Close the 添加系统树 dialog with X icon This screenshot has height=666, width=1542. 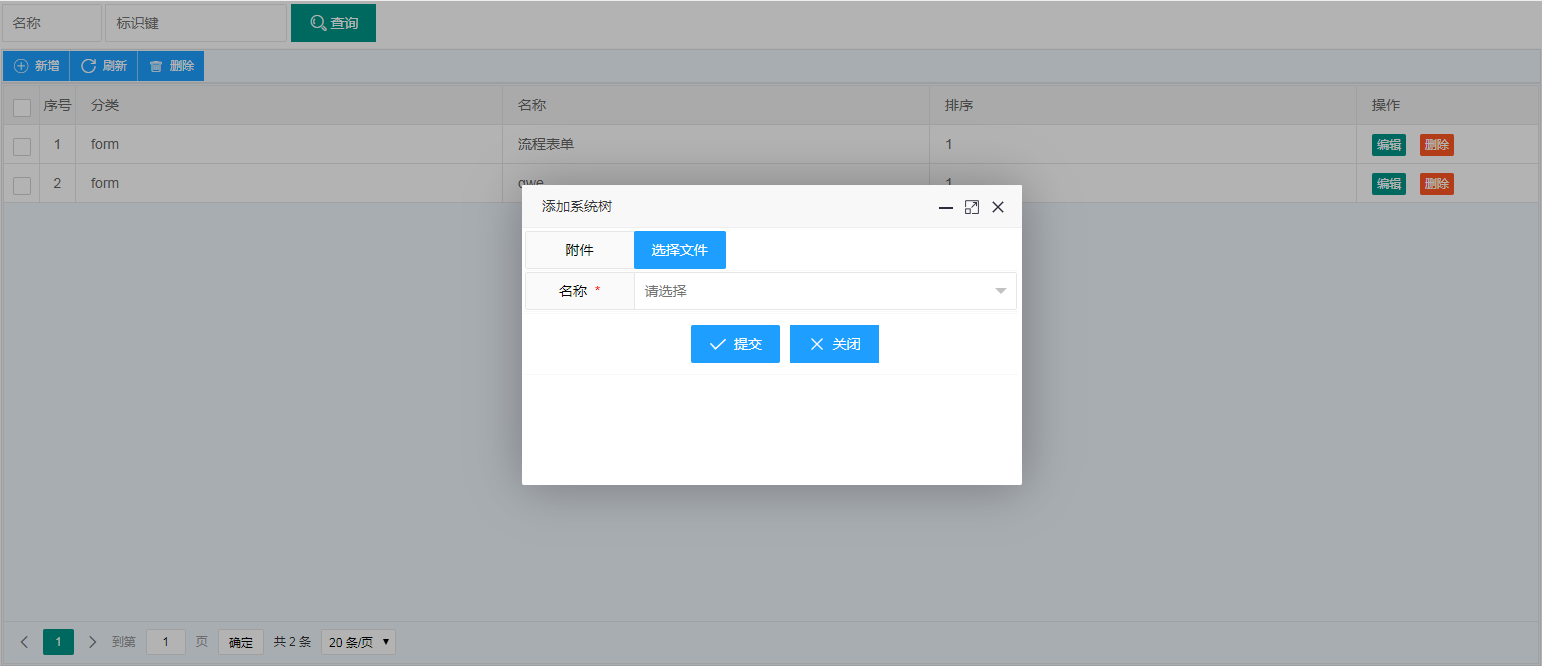point(998,207)
